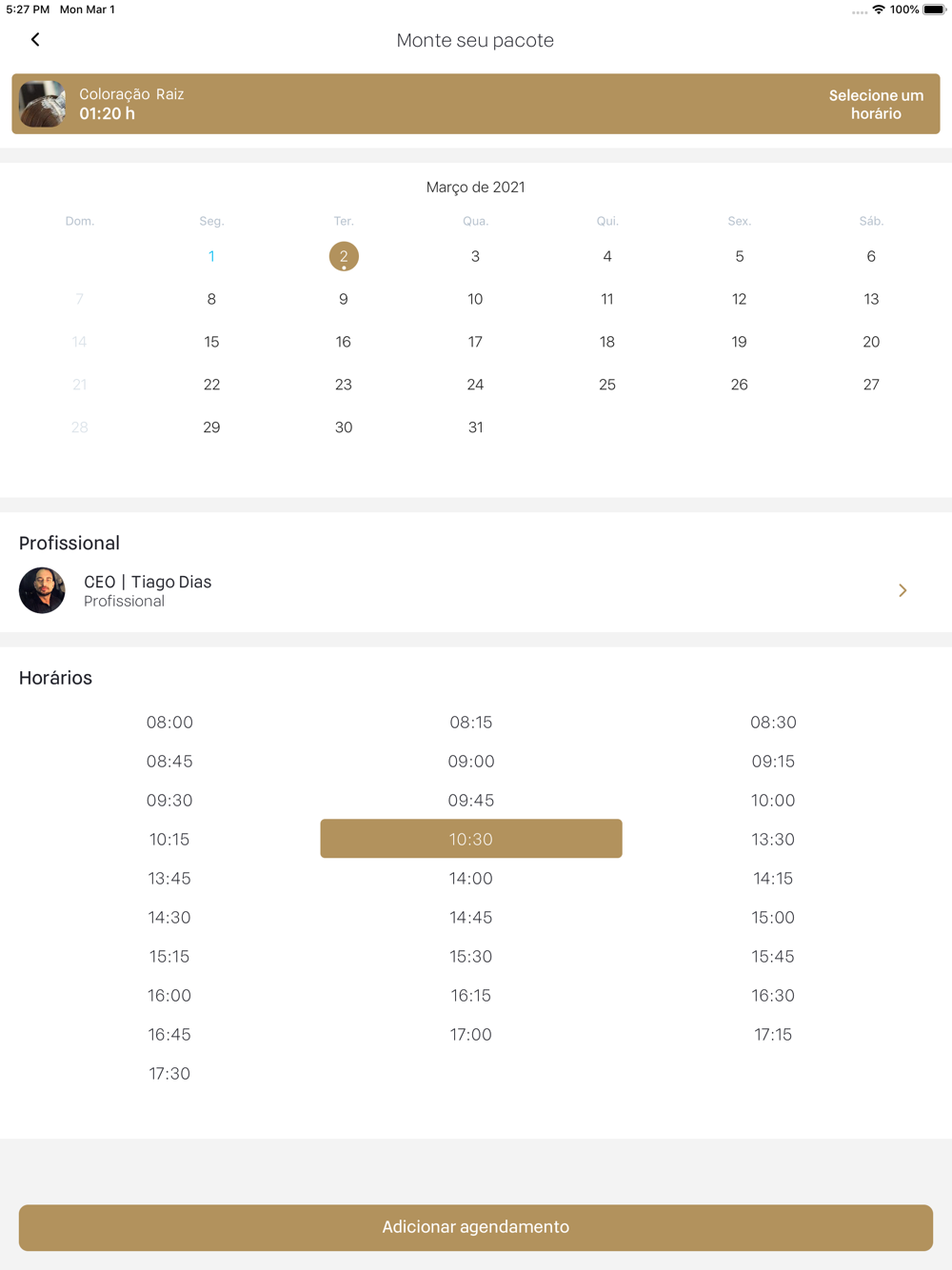The height and width of the screenshot is (1270, 952).
Task: Choose the 17:30 time slot
Action: point(169,1074)
